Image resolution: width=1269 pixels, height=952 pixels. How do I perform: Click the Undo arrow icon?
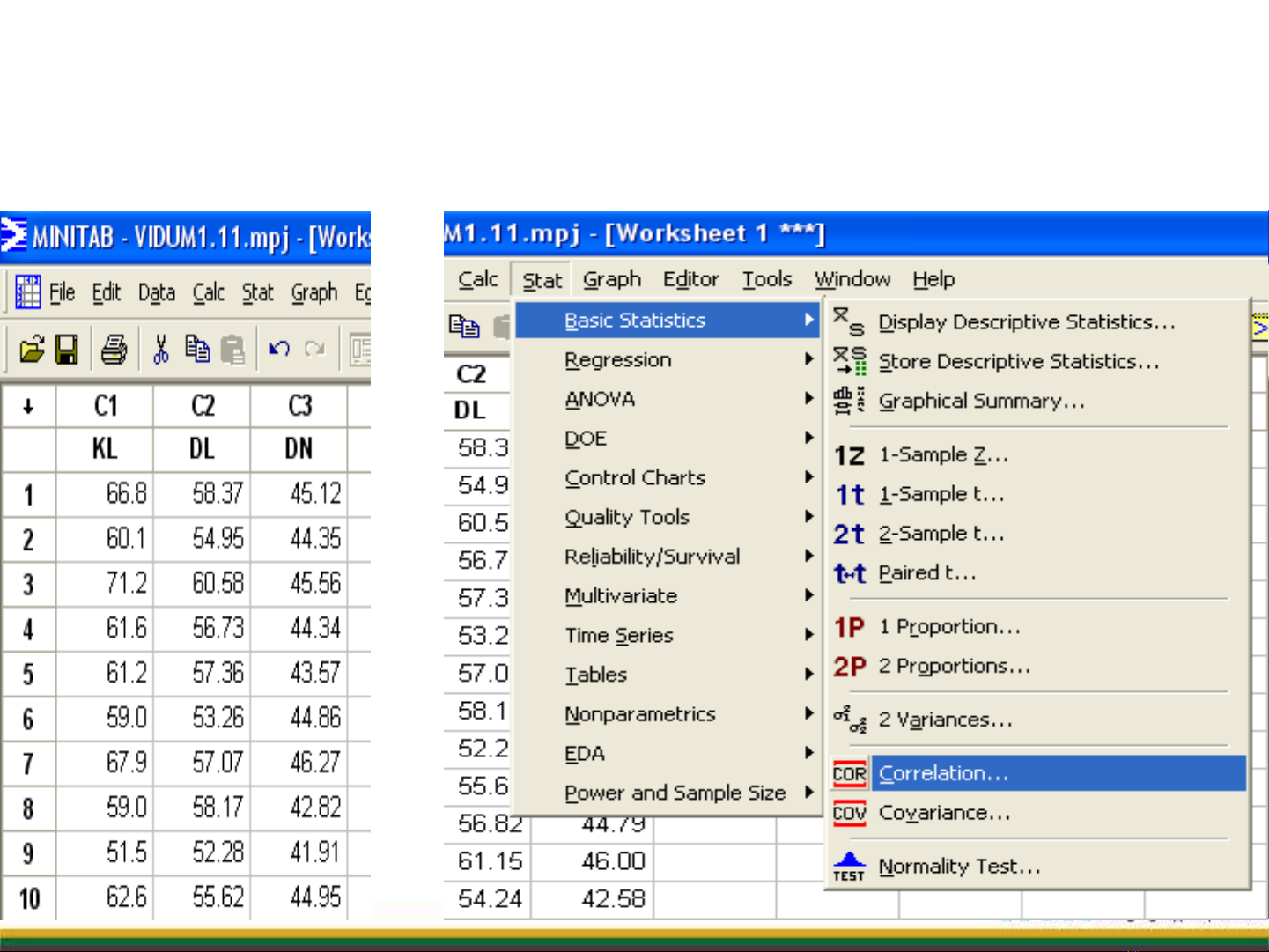[280, 350]
